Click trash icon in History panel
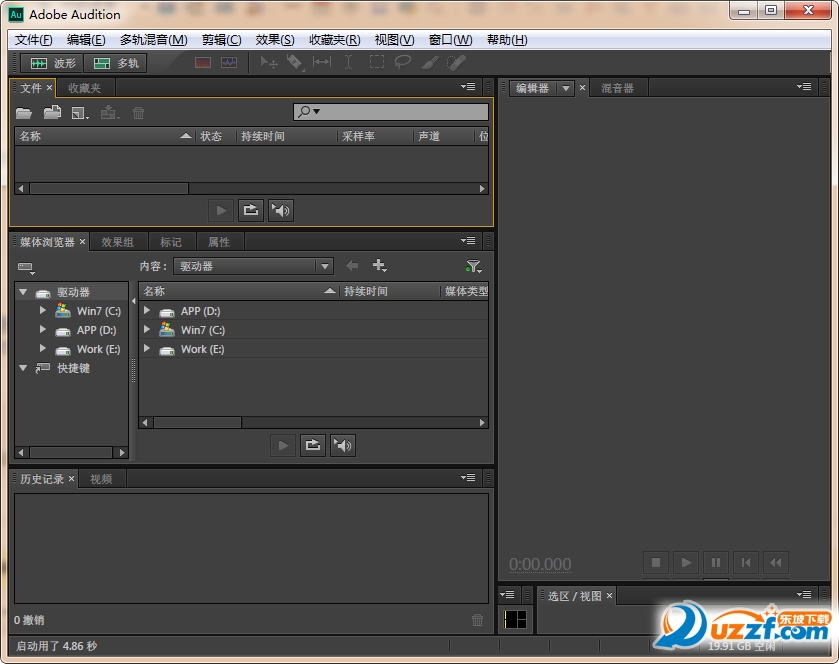This screenshot has height=664, width=839. pyautogui.click(x=477, y=620)
